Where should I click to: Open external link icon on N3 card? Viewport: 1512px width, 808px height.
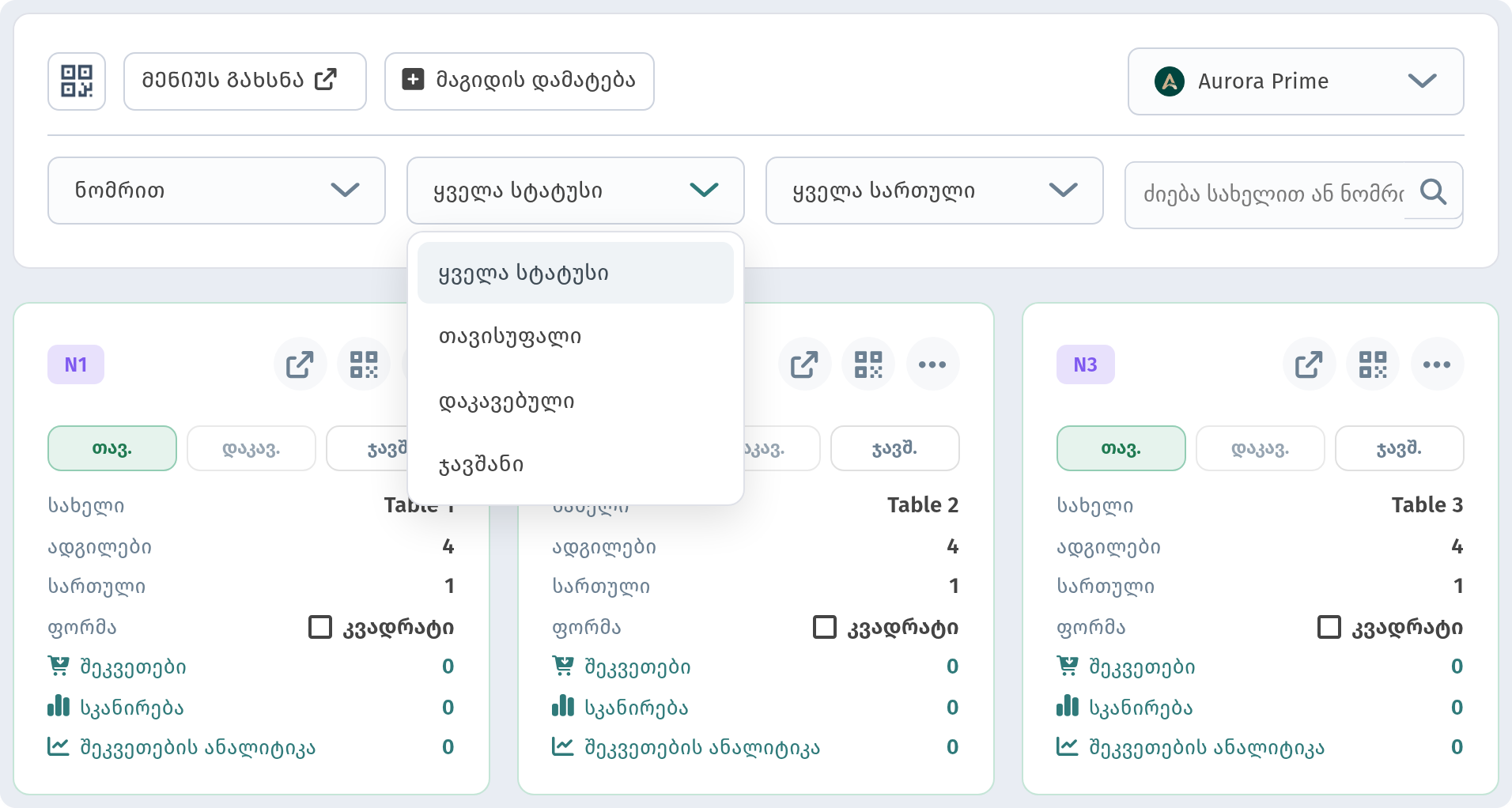pos(1310,364)
